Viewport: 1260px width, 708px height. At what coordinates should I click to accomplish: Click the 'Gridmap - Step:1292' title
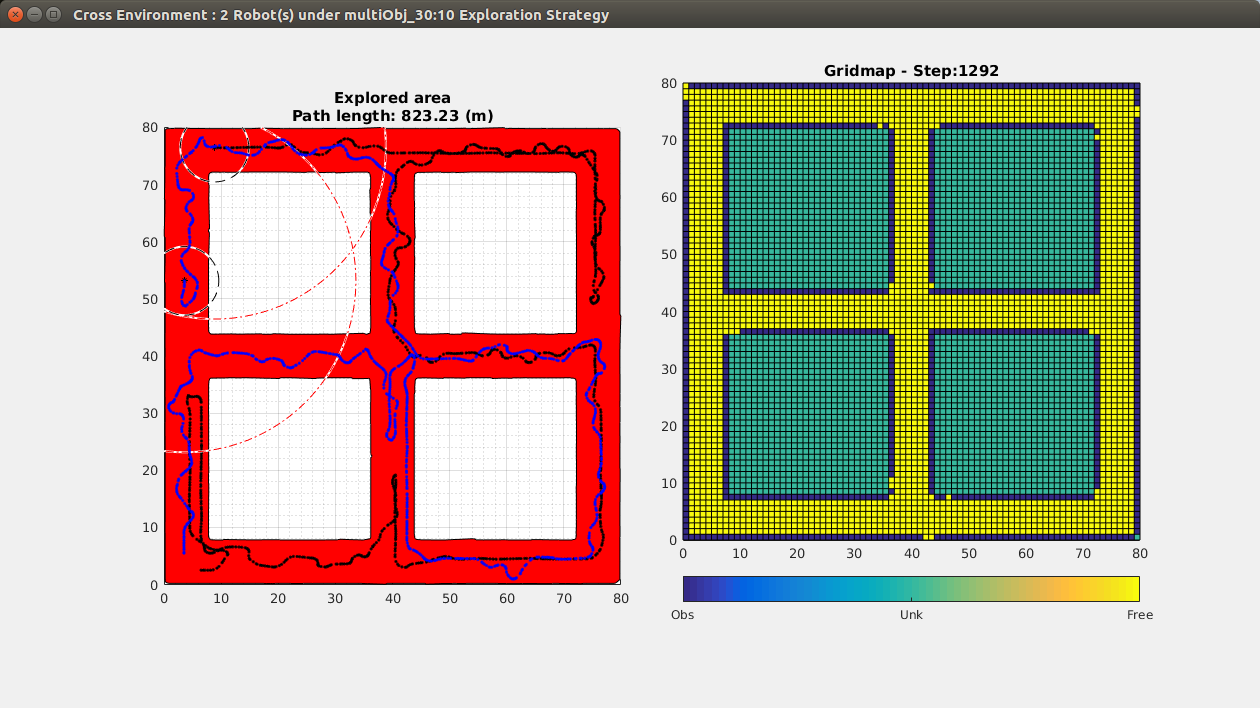[x=911, y=71]
